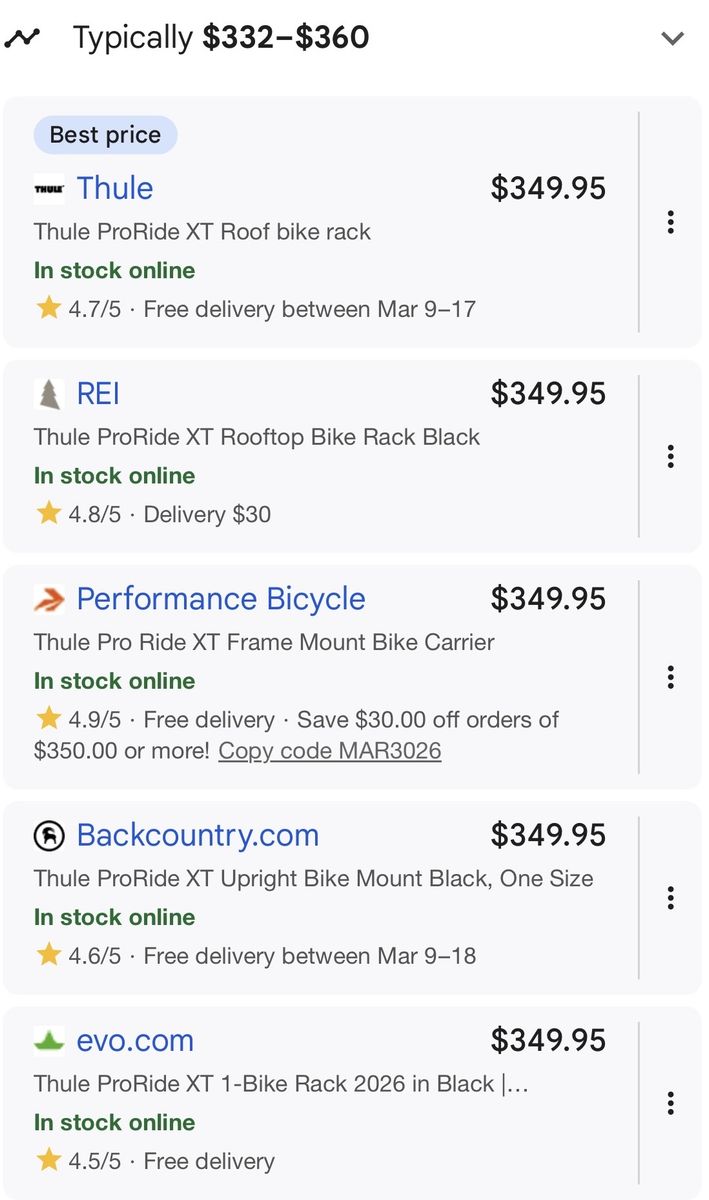Click the Performance Bicycle logo icon
The height and width of the screenshot is (1200, 709).
click(x=49, y=599)
